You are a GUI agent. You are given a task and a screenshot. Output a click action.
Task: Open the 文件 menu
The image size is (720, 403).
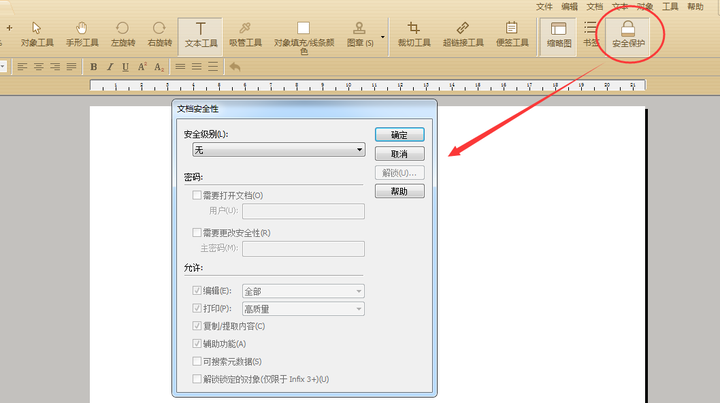[x=544, y=6]
